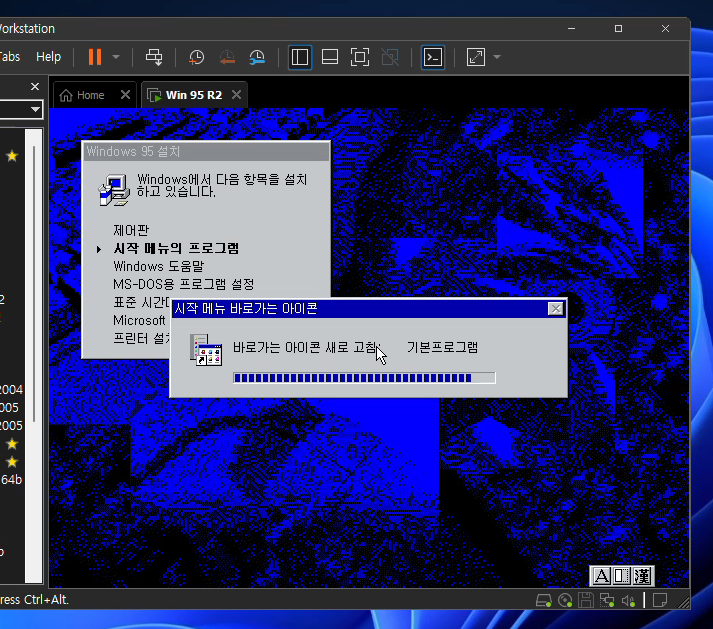Click the shortcut icon in dialog

tap(206, 349)
